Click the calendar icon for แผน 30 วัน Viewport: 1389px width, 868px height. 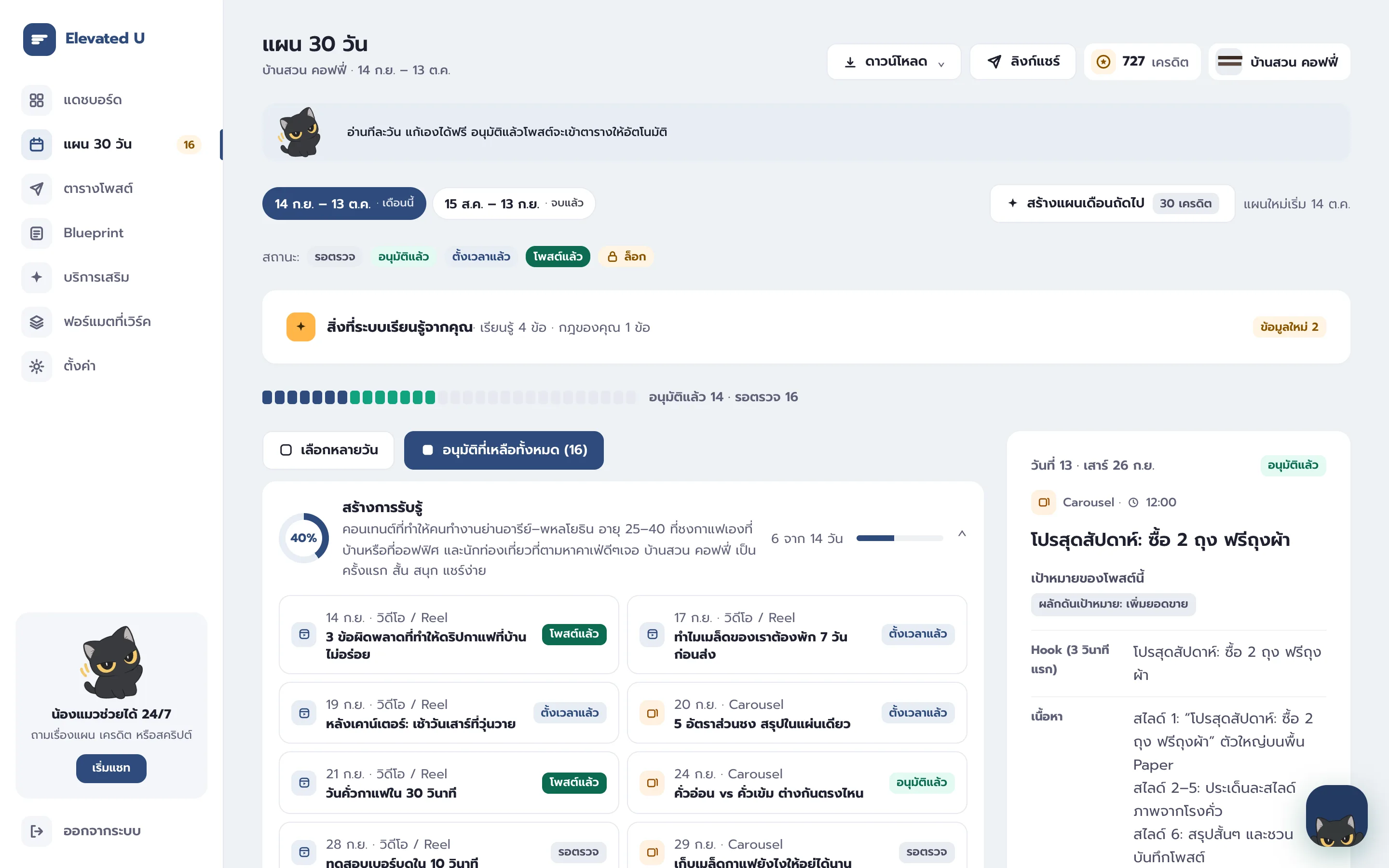[37, 144]
